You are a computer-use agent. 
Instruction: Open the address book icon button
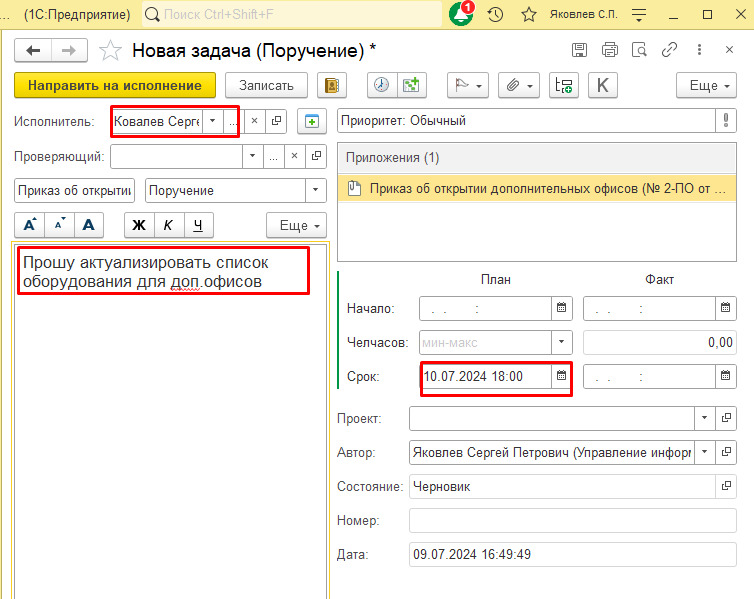click(332, 86)
